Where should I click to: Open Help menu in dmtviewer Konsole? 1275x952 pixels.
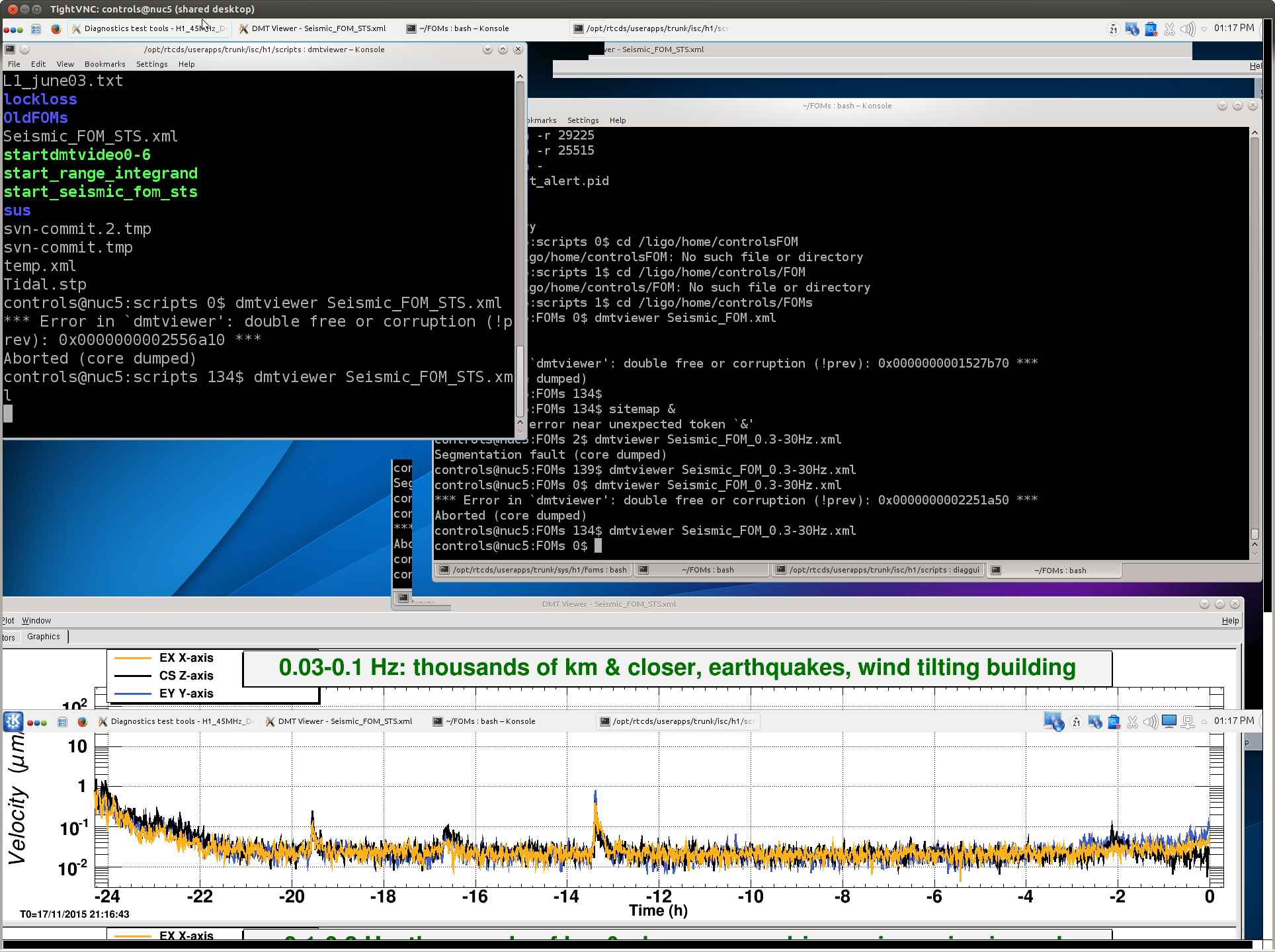point(186,64)
